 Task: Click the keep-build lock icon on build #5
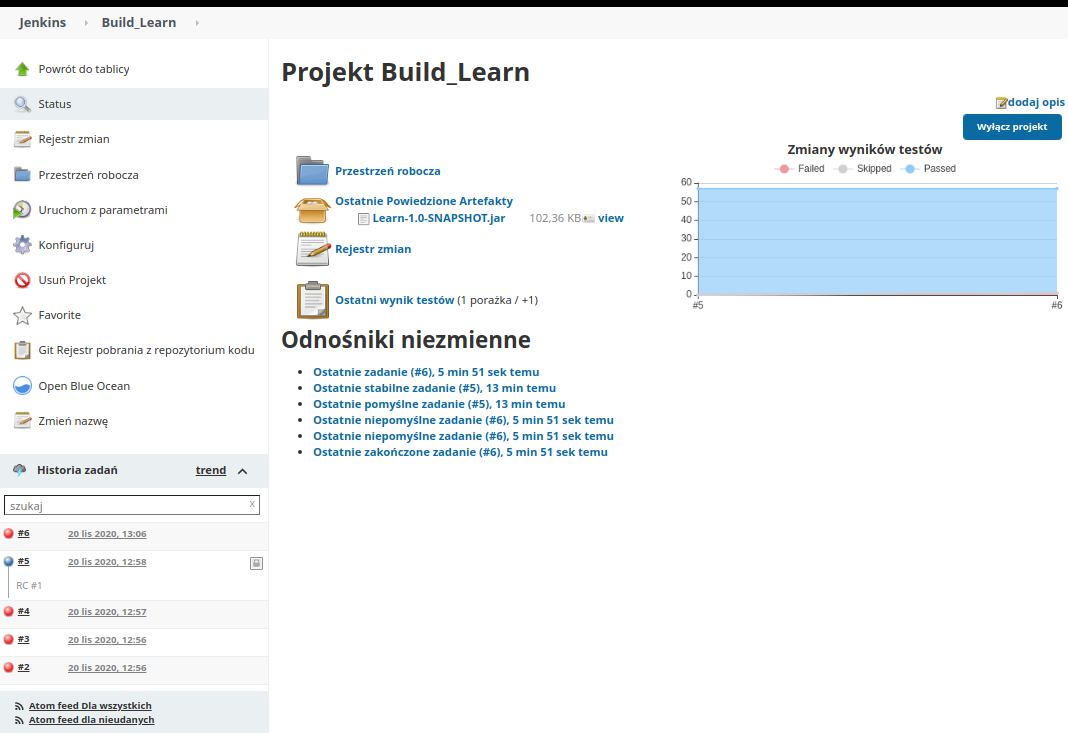point(256,563)
